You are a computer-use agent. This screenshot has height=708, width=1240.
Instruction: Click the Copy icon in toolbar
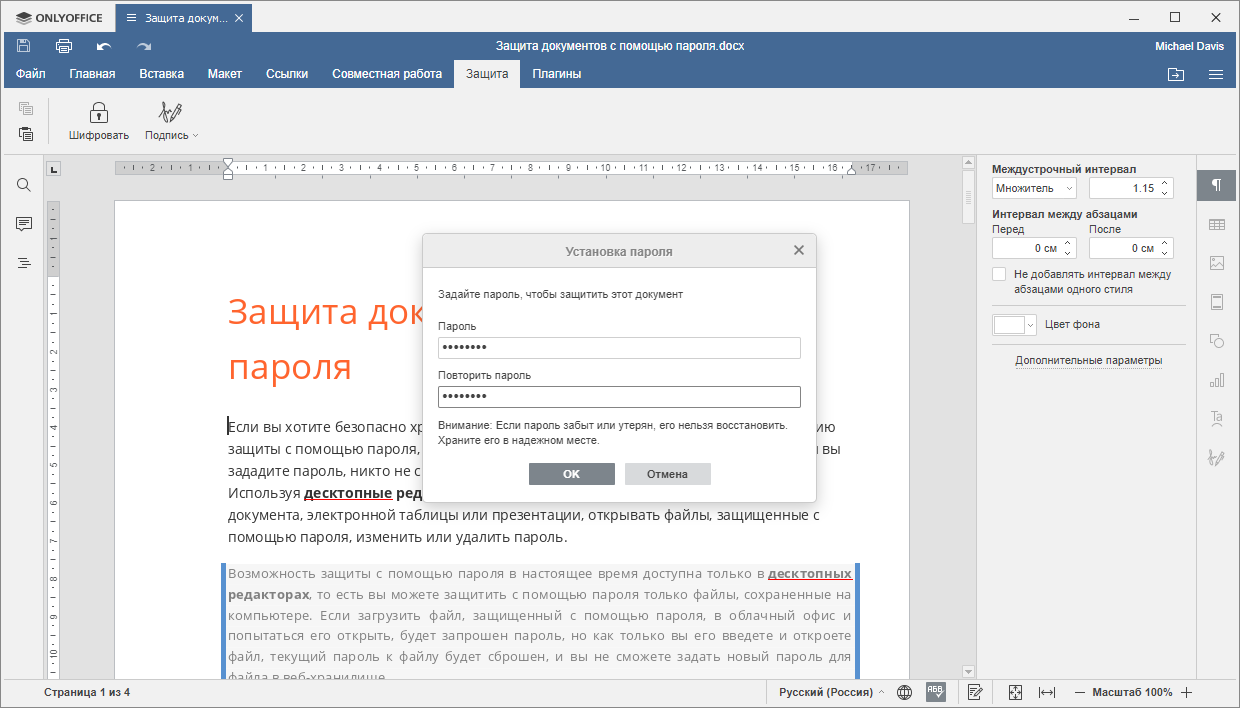(x=26, y=108)
